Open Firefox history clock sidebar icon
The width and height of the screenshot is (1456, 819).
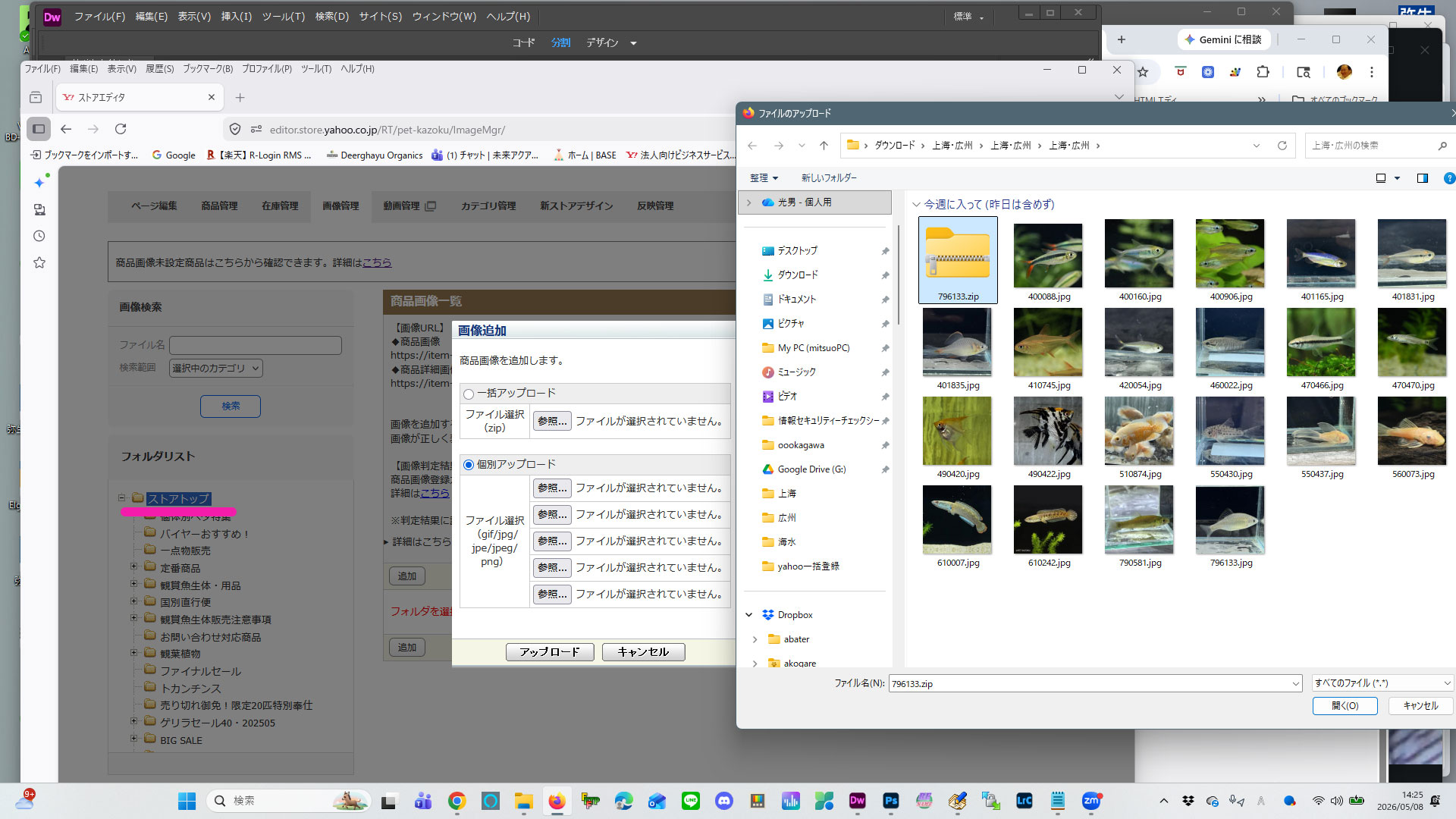point(39,236)
